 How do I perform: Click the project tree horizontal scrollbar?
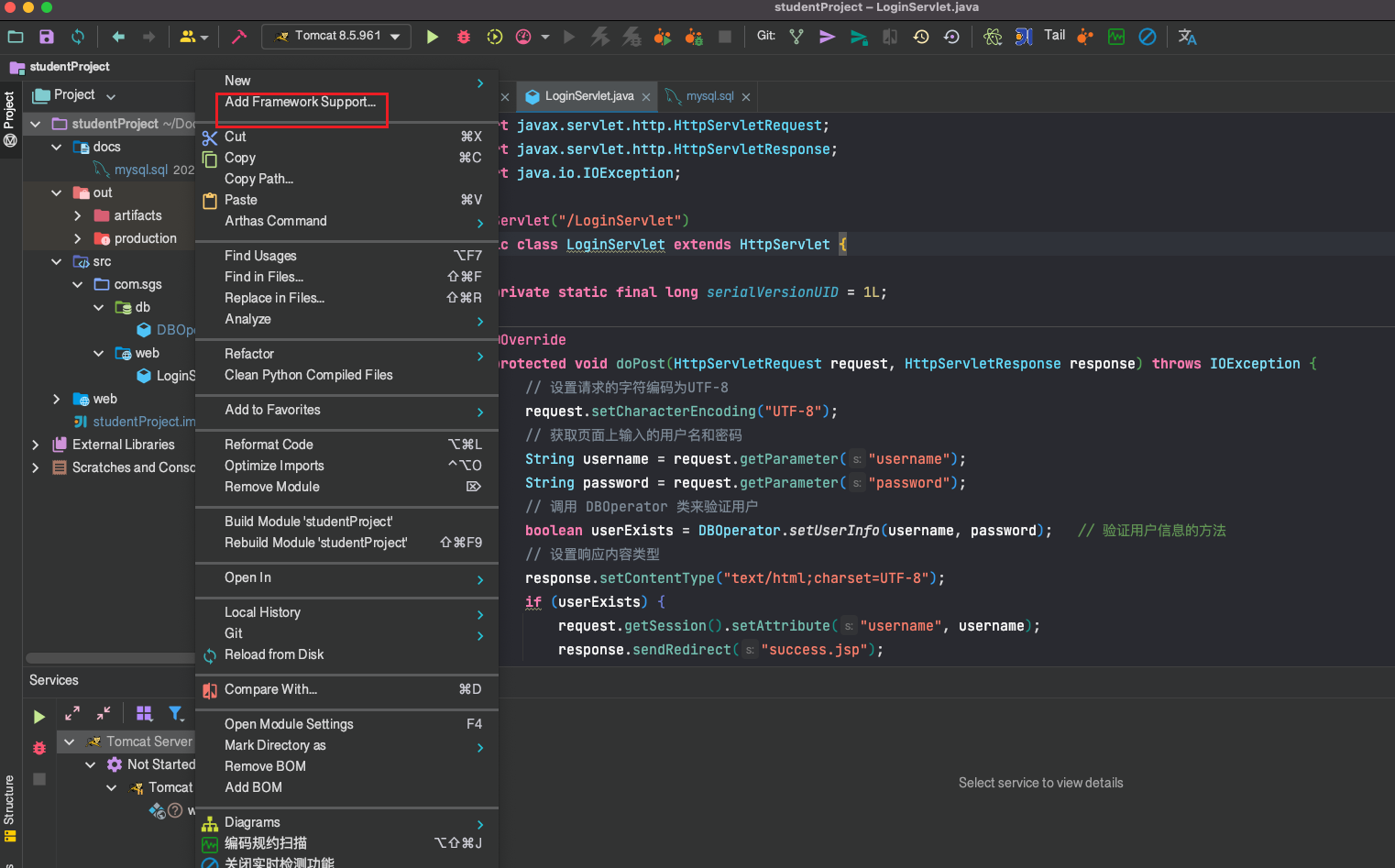coord(110,658)
